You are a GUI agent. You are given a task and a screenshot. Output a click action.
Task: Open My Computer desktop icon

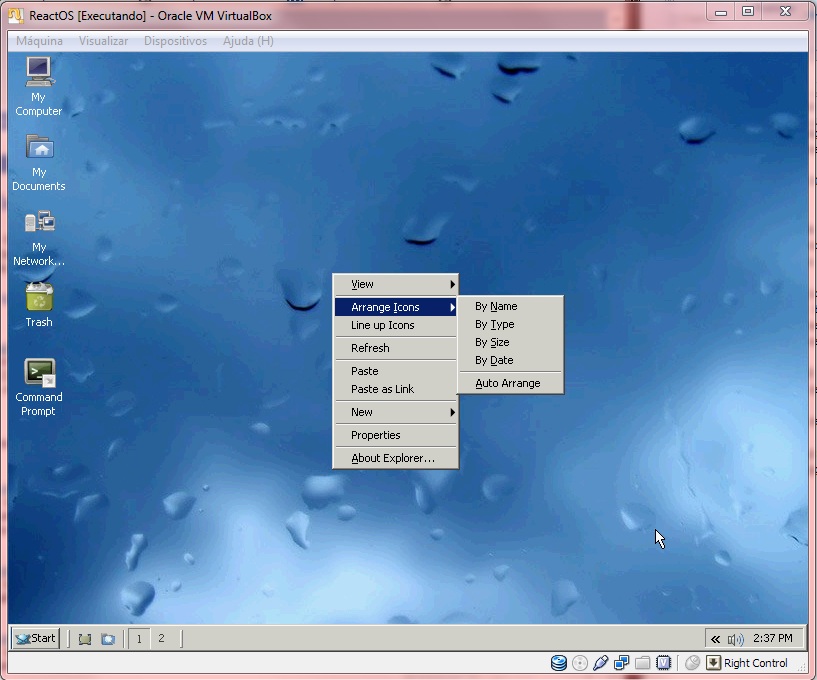tap(39, 86)
